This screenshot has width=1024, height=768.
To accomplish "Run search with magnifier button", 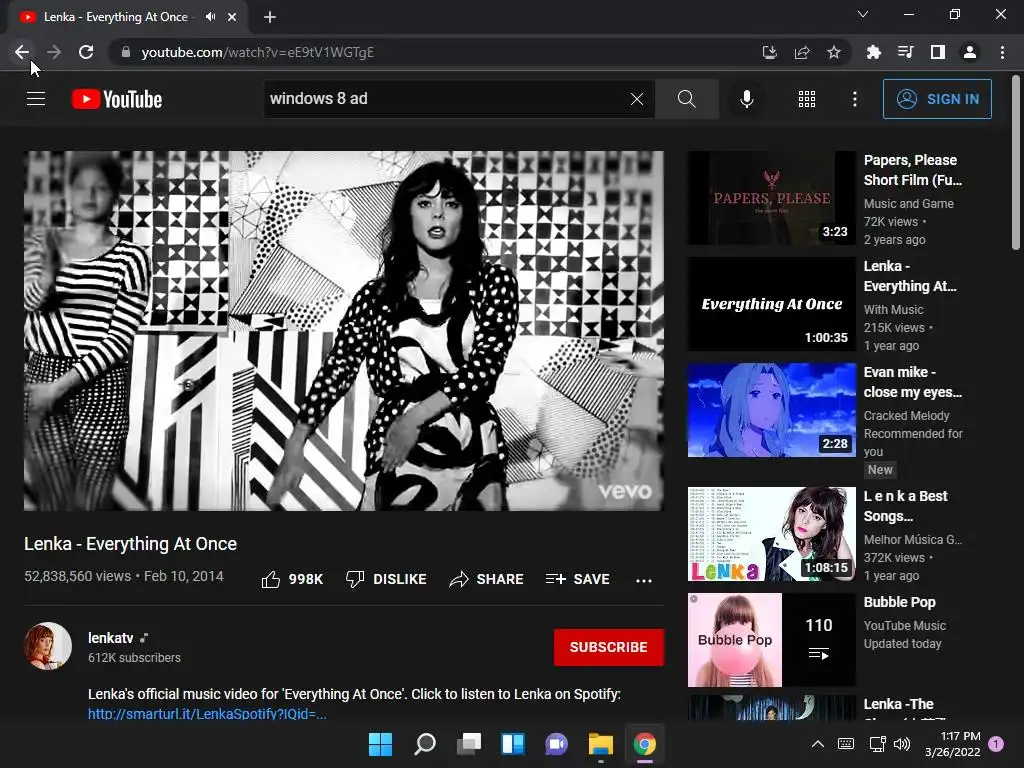I will pyautogui.click(x=686, y=99).
